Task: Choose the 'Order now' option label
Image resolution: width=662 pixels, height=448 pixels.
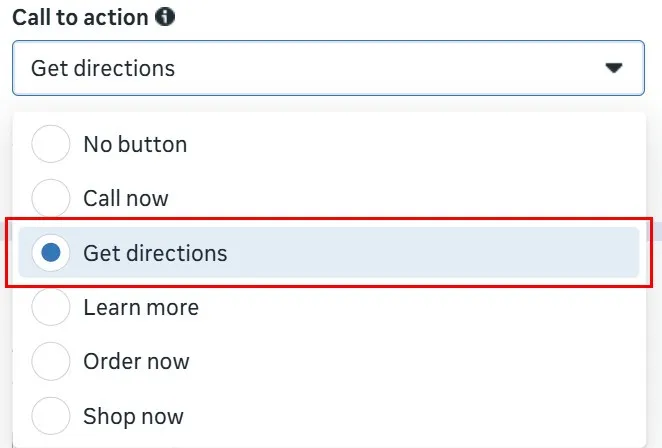Action: [x=136, y=361]
